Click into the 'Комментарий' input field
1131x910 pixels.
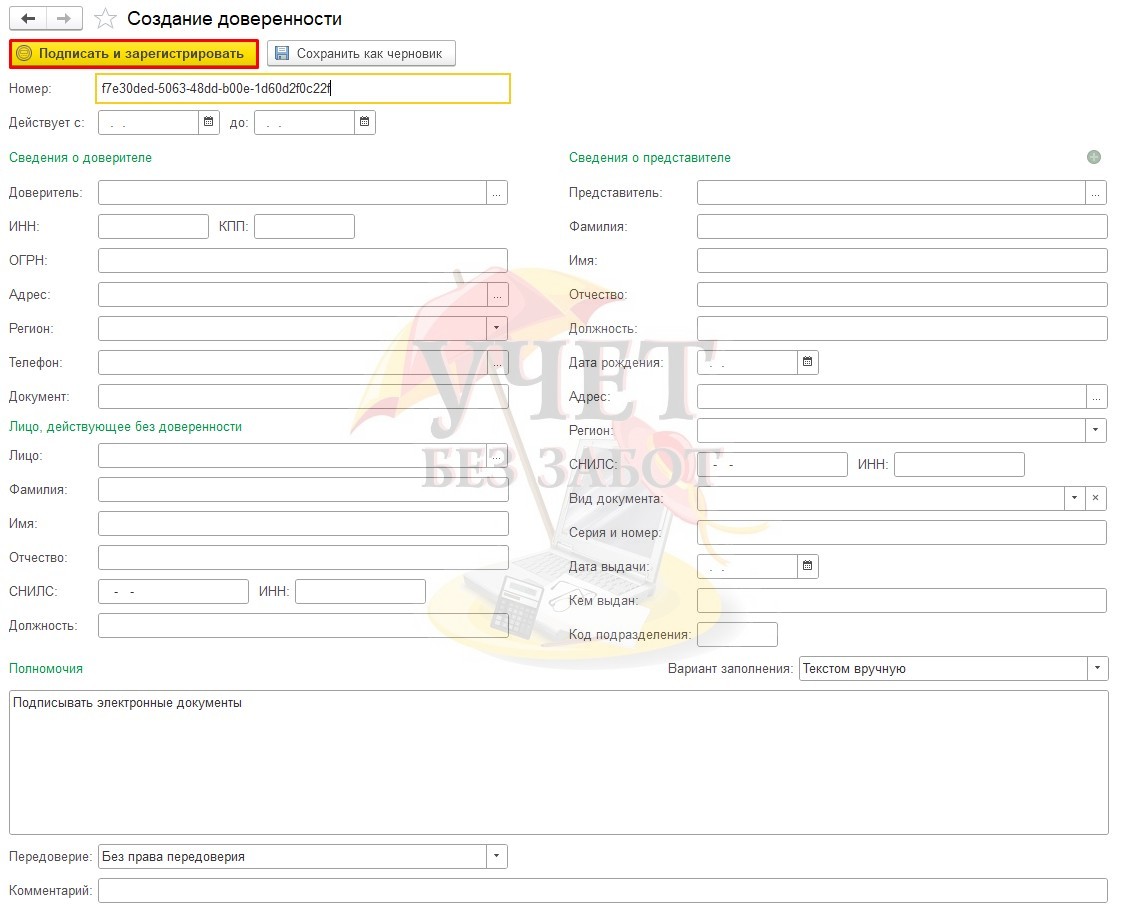[602, 890]
